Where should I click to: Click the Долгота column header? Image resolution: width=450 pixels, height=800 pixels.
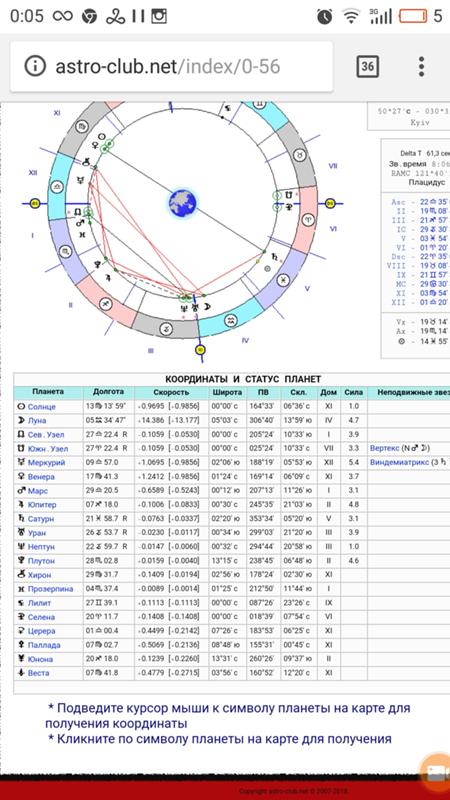(109, 392)
